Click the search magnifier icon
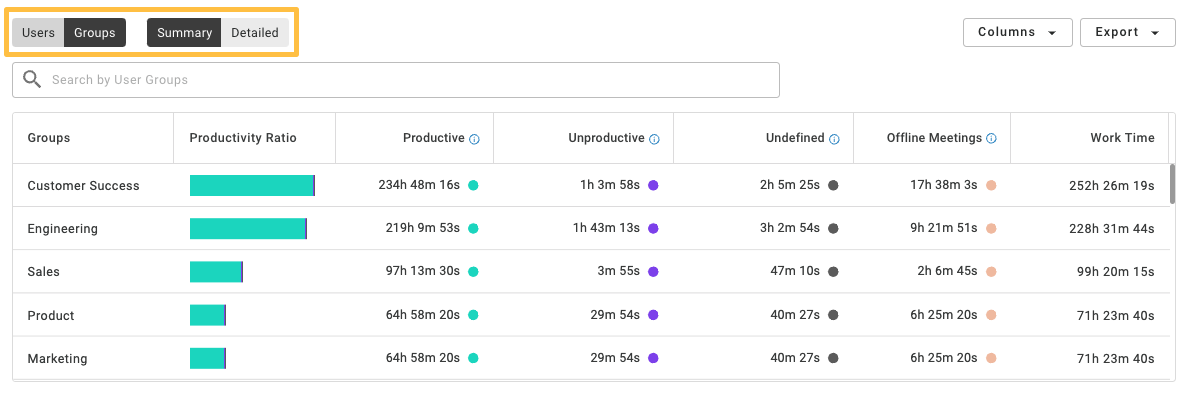Image resolution: width=1192 pixels, height=398 pixels. [32, 79]
